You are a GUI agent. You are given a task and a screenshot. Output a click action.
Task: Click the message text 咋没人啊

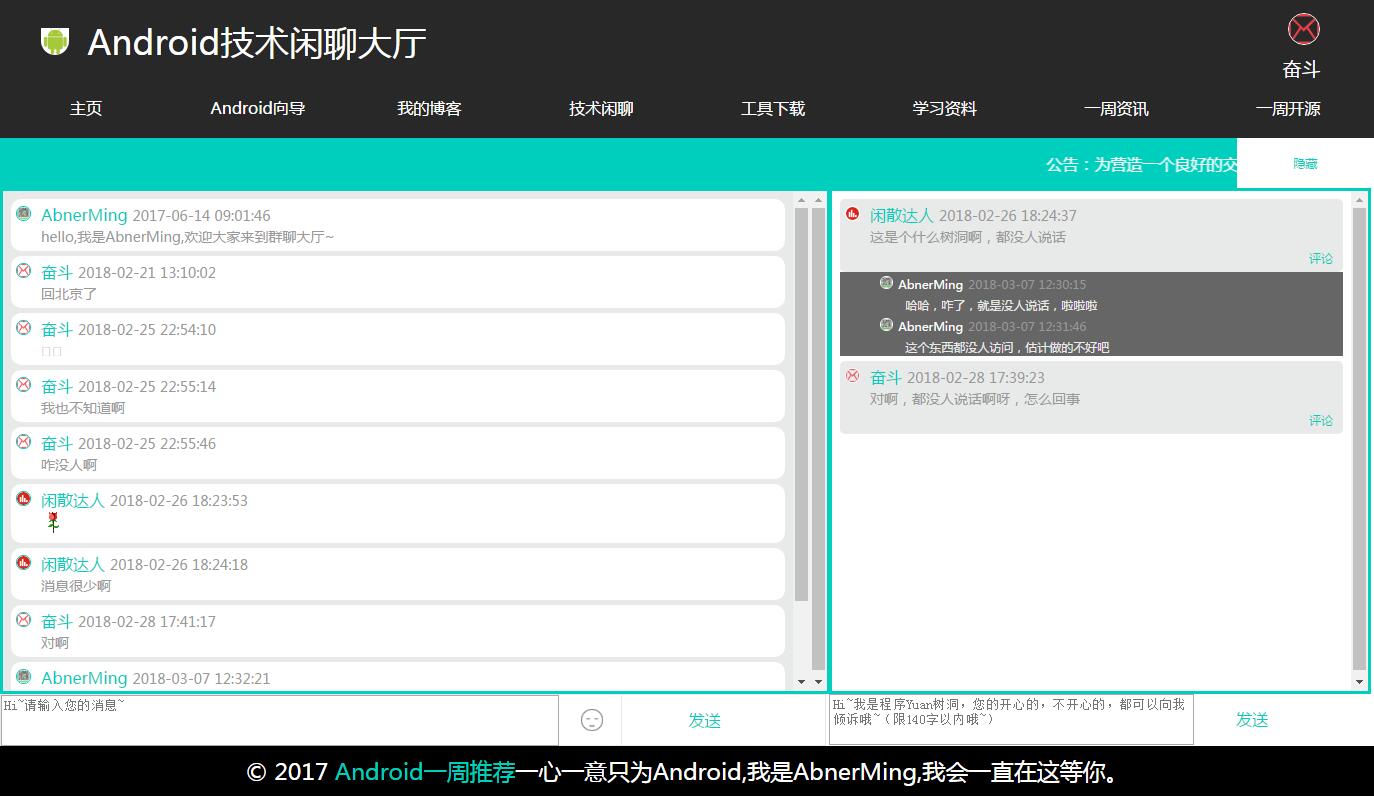click(x=69, y=465)
